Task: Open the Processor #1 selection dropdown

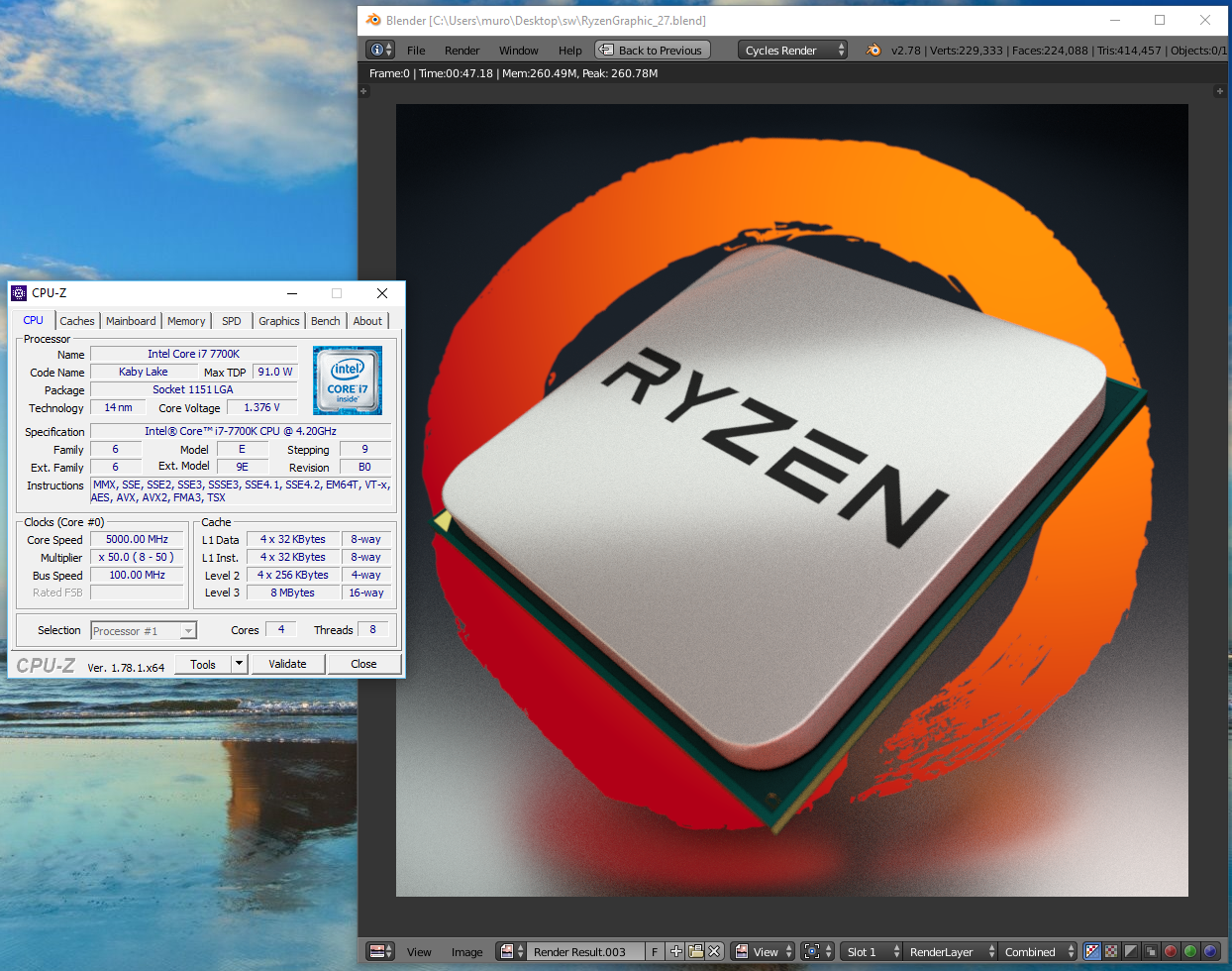Action: (x=144, y=630)
